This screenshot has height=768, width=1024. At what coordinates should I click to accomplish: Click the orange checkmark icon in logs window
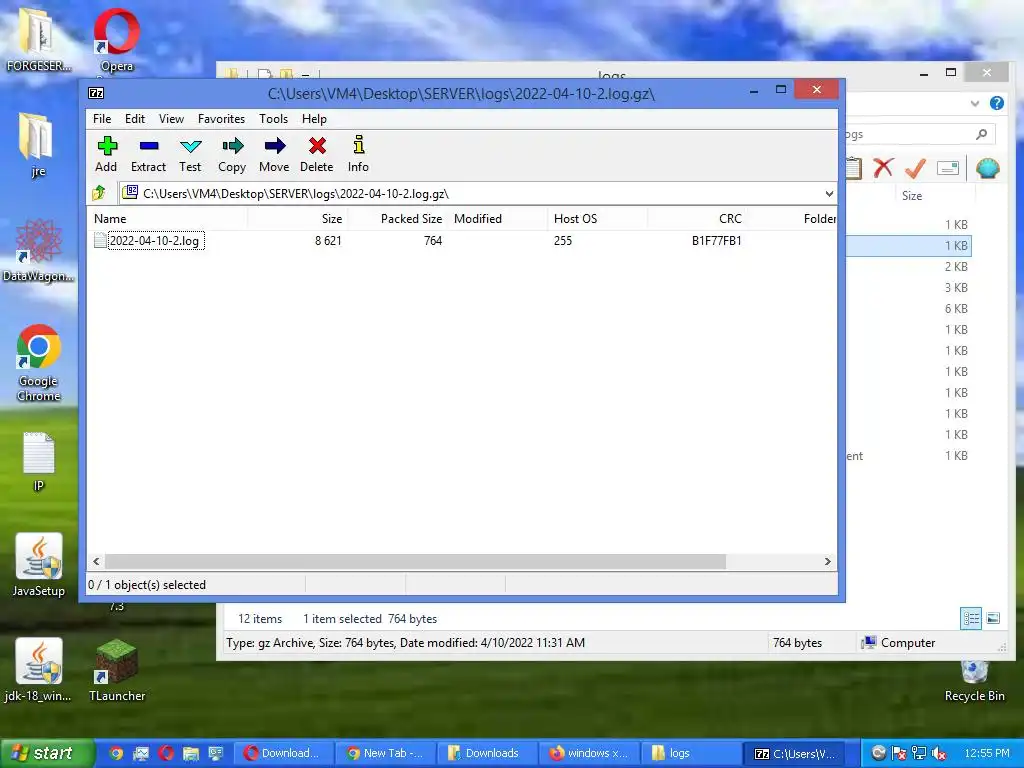(915, 168)
